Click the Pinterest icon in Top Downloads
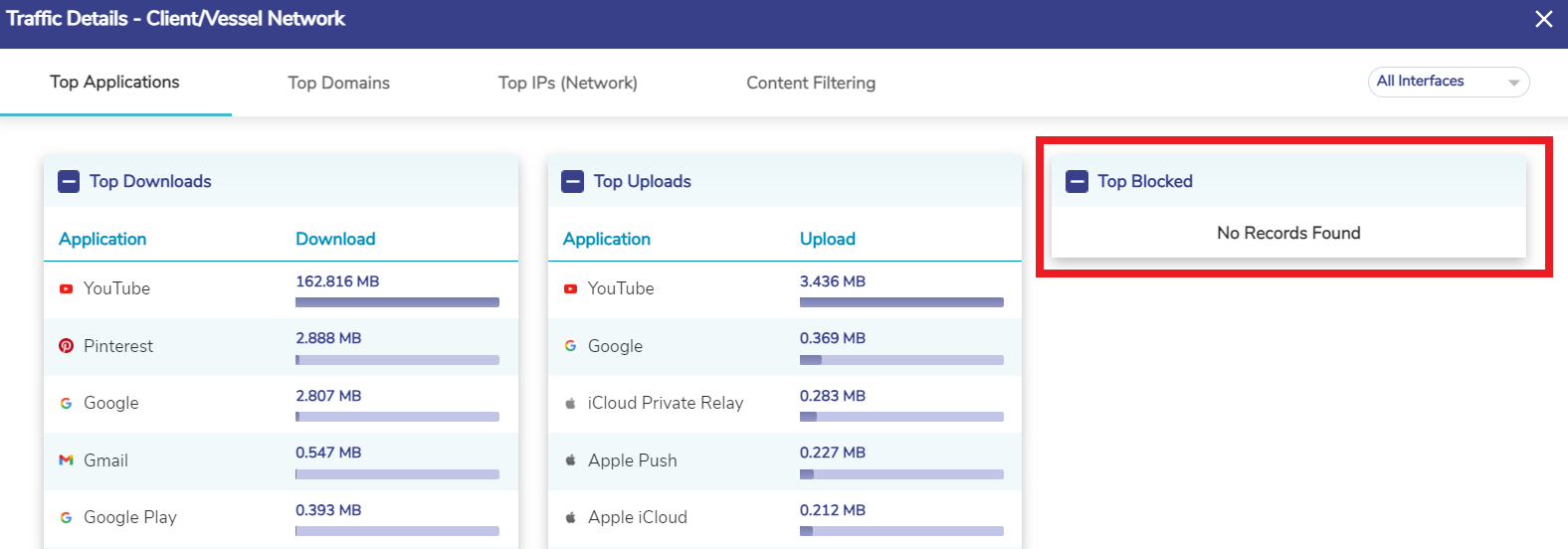 (66, 346)
